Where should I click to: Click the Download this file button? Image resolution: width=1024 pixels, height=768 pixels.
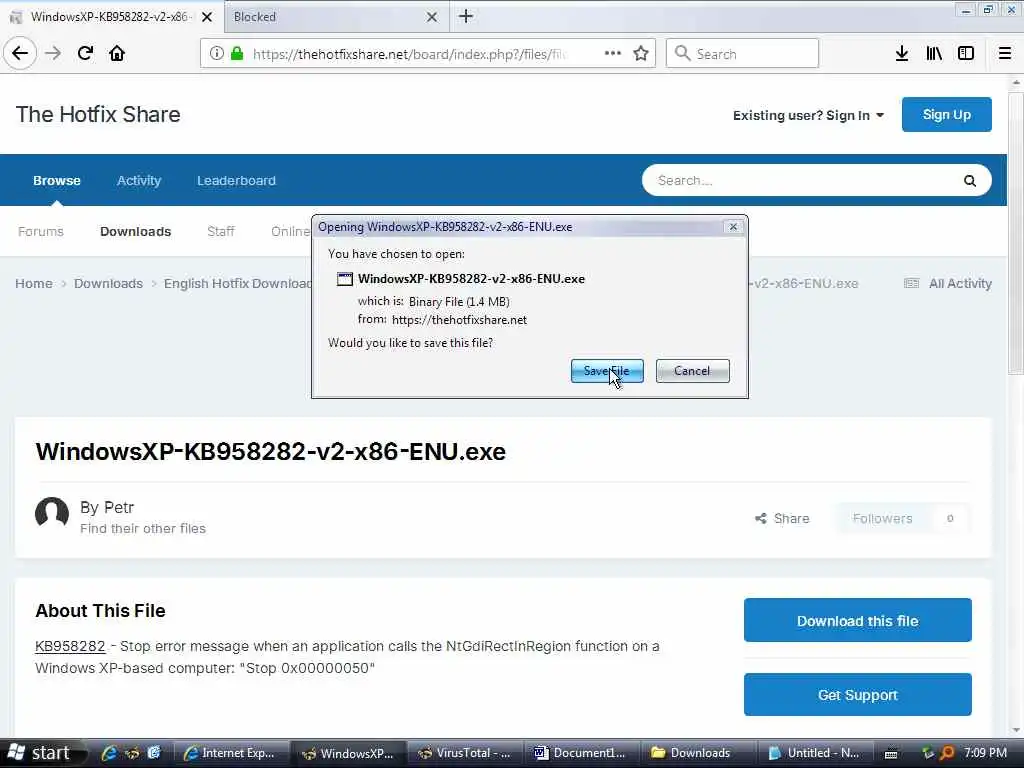click(x=857, y=620)
